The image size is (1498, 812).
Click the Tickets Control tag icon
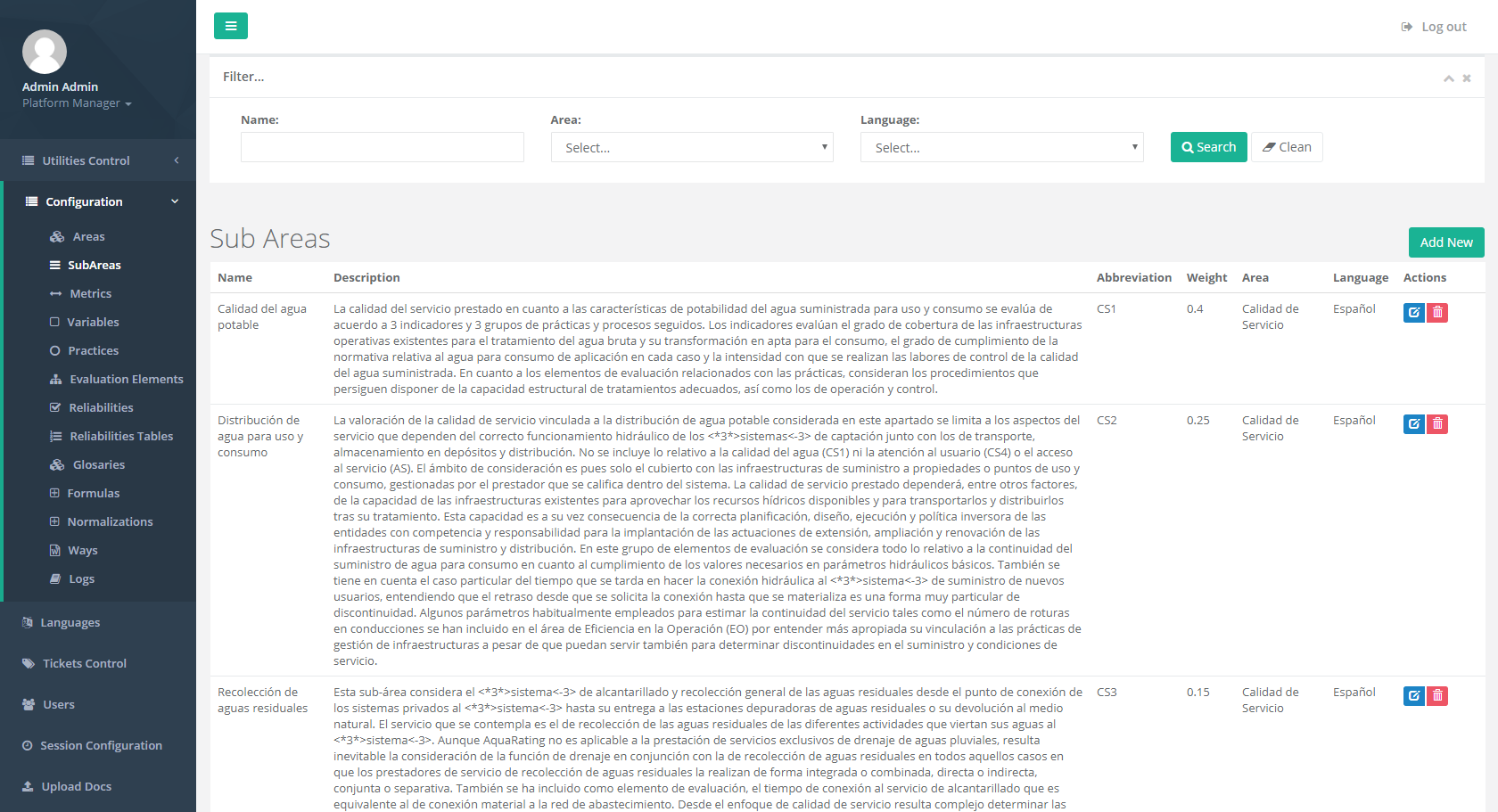[x=28, y=663]
